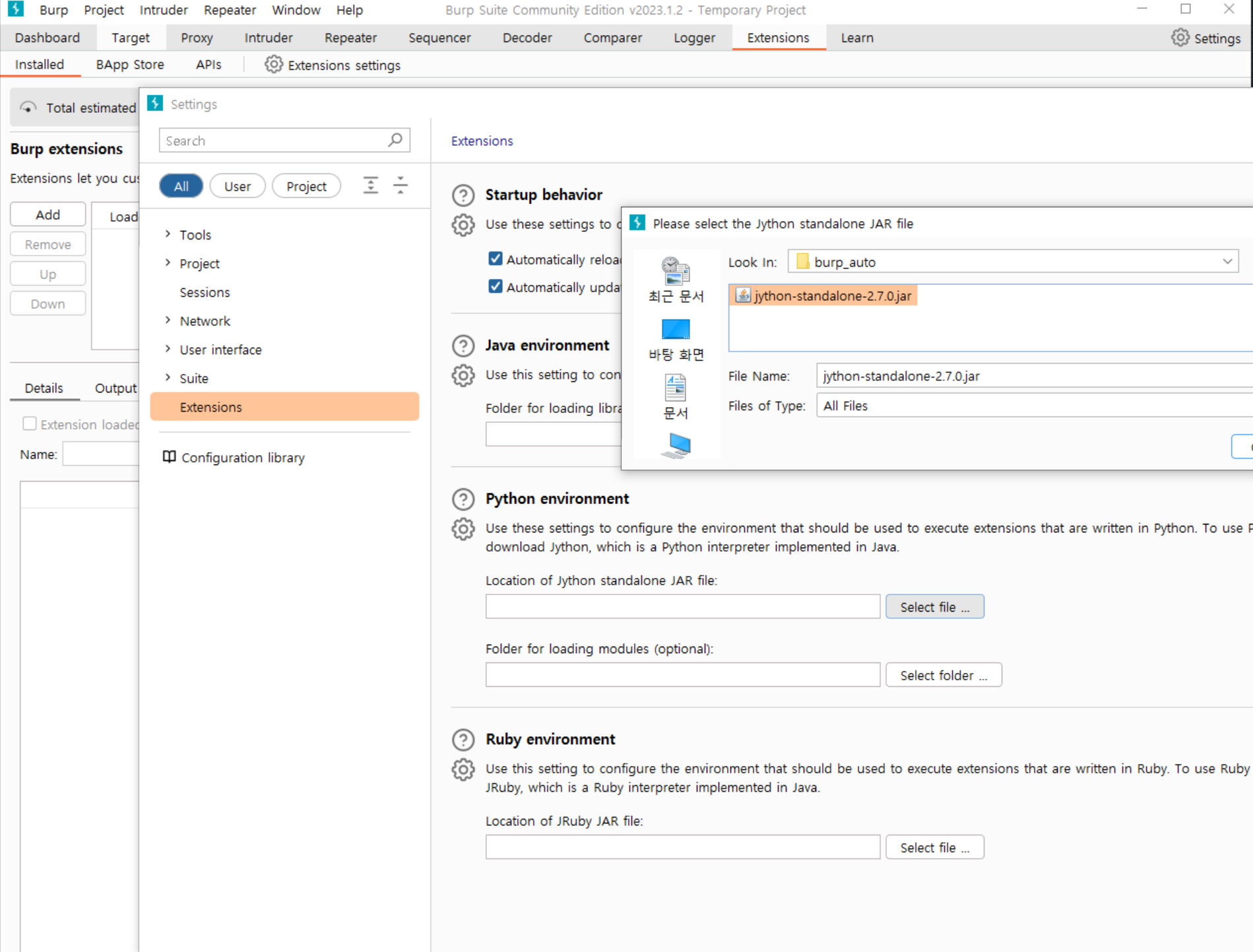Screen dimensions: 1253x952
Task: Open help for Java environment
Action: [463, 346]
